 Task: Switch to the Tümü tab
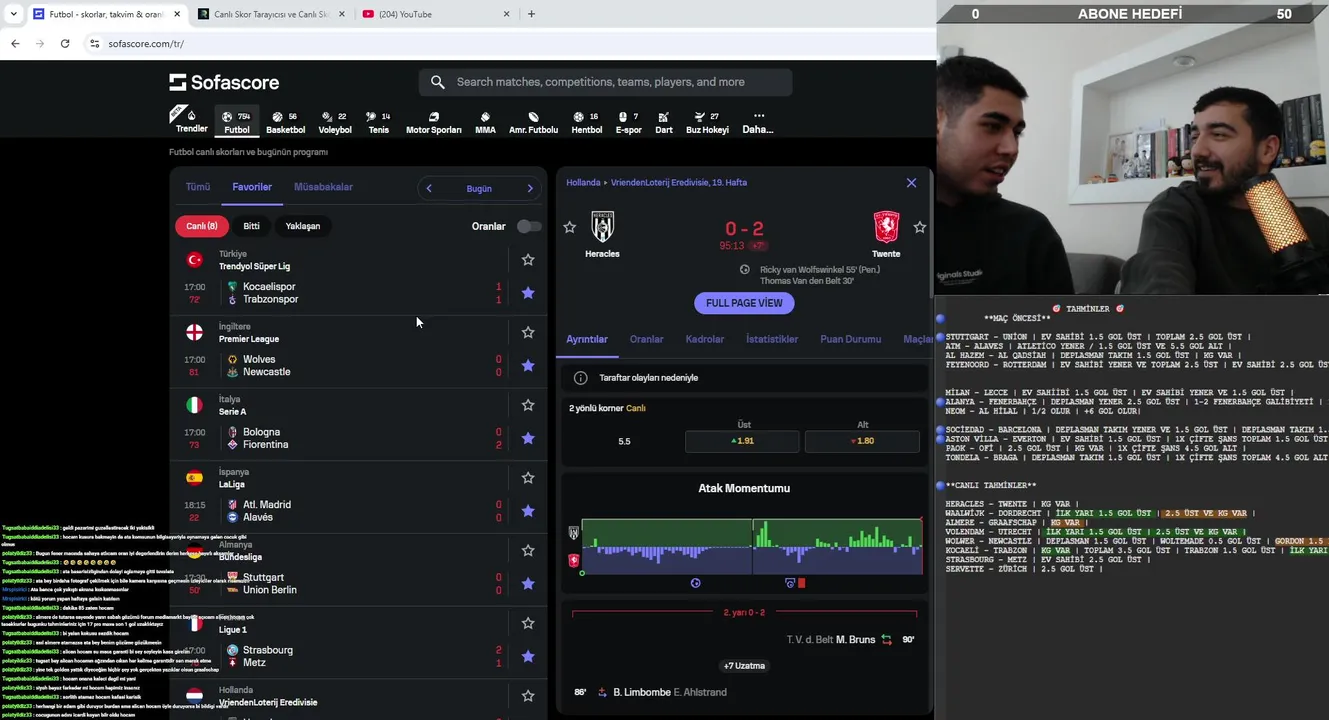[x=198, y=187]
